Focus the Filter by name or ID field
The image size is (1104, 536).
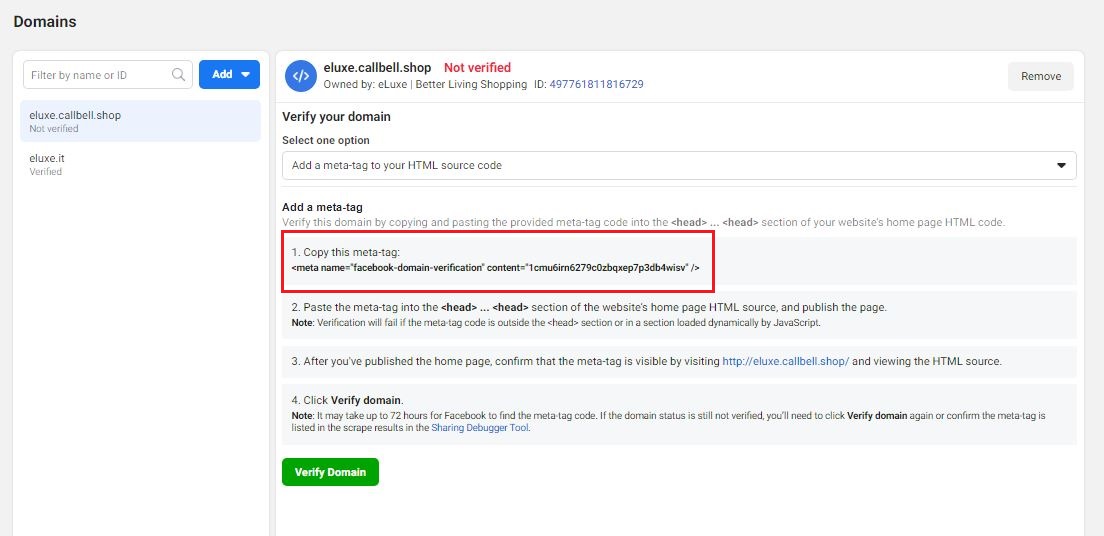[x=98, y=74]
